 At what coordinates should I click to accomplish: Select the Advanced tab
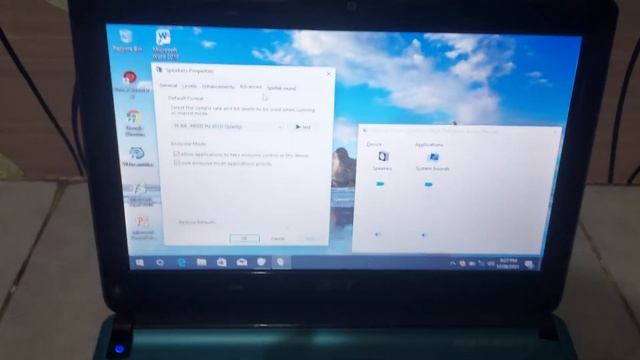tap(250, 87)
